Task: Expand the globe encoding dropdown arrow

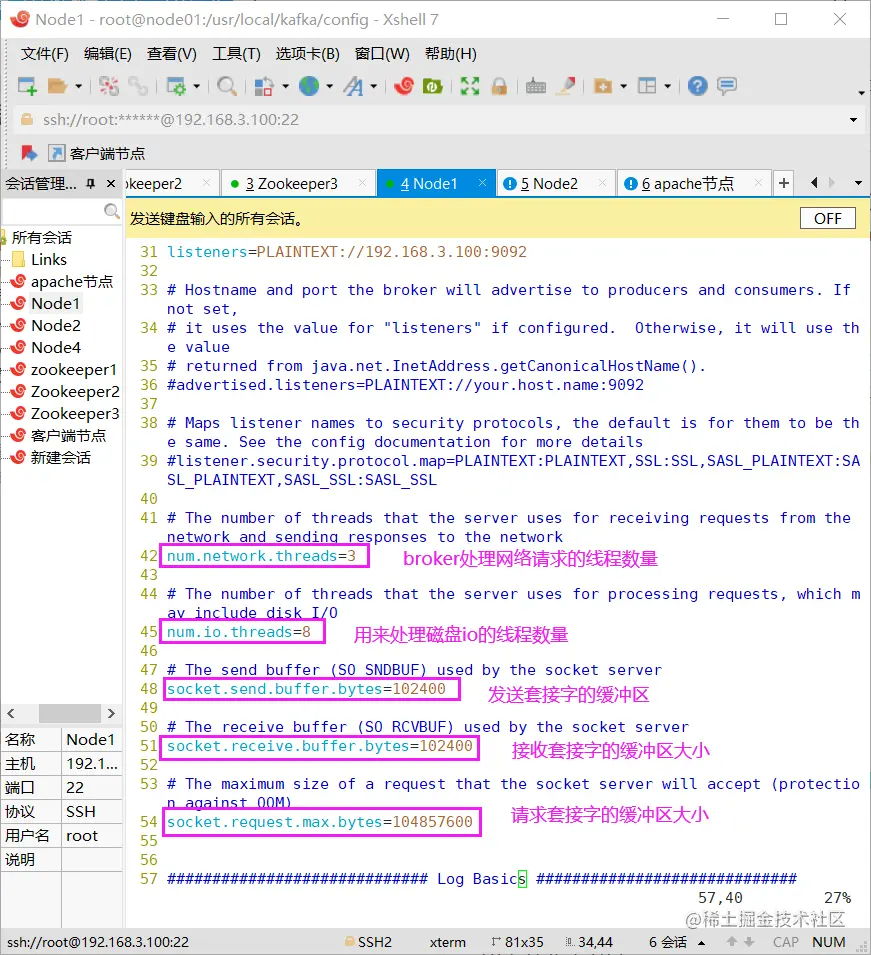Action: 330,86
